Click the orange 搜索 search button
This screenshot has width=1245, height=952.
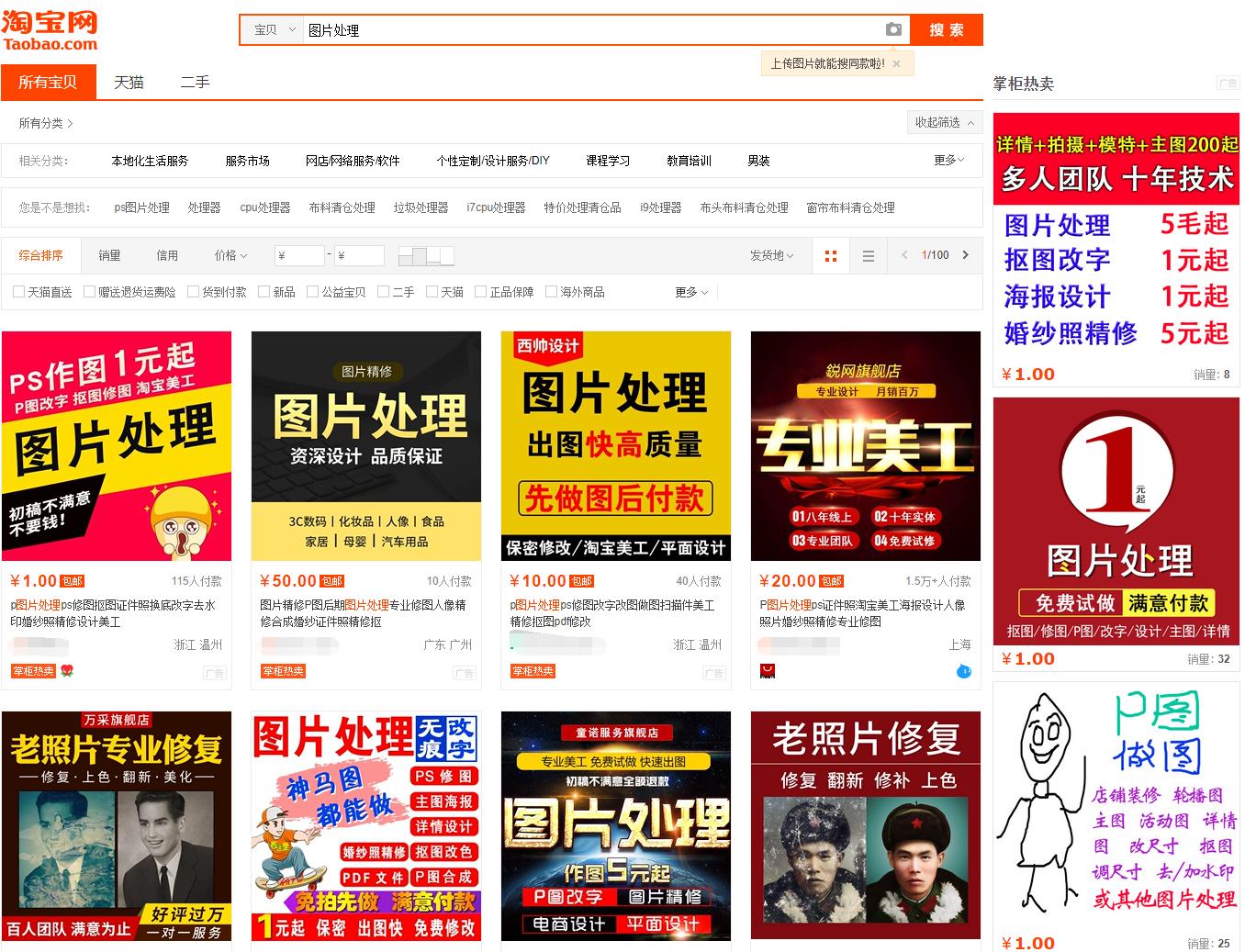click(946, 29)
